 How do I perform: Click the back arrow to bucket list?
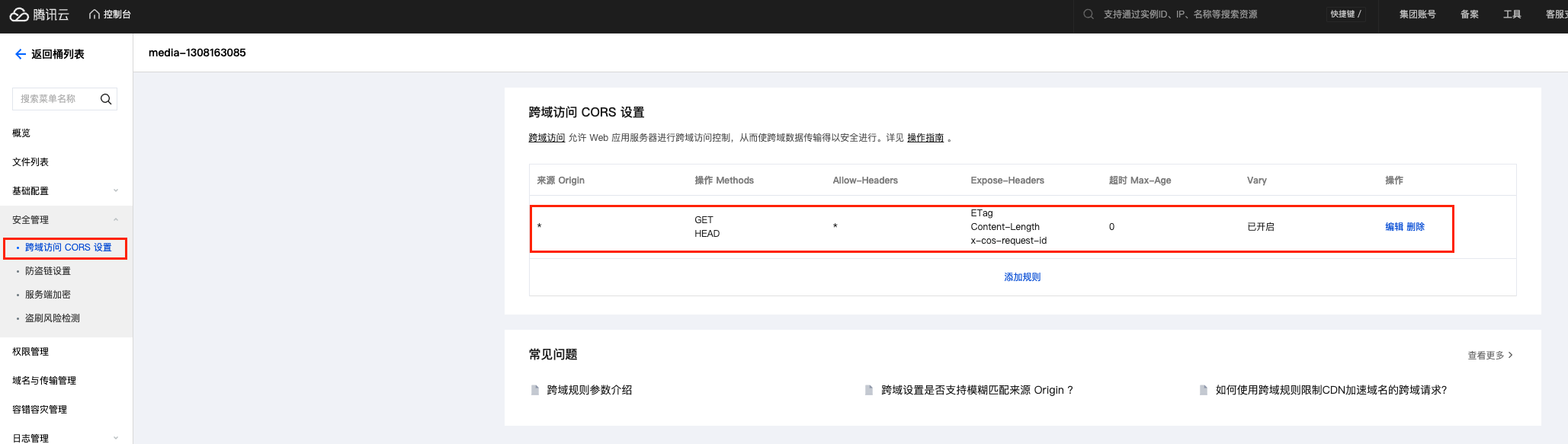click(x=21, y=54)
